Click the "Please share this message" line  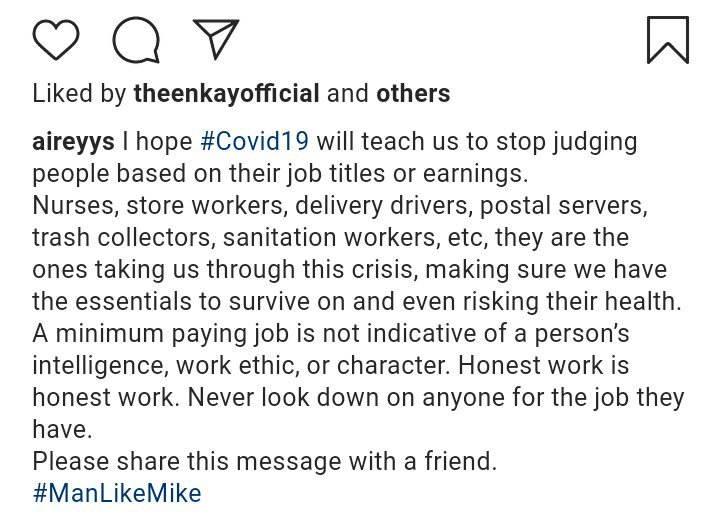coord(265,462)
